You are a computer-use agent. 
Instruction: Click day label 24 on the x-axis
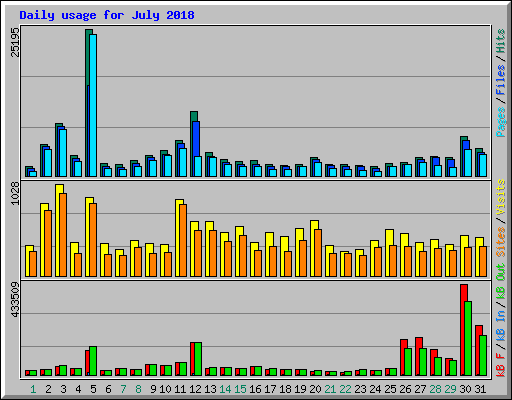pyautogui.click(x=375, y=389)
